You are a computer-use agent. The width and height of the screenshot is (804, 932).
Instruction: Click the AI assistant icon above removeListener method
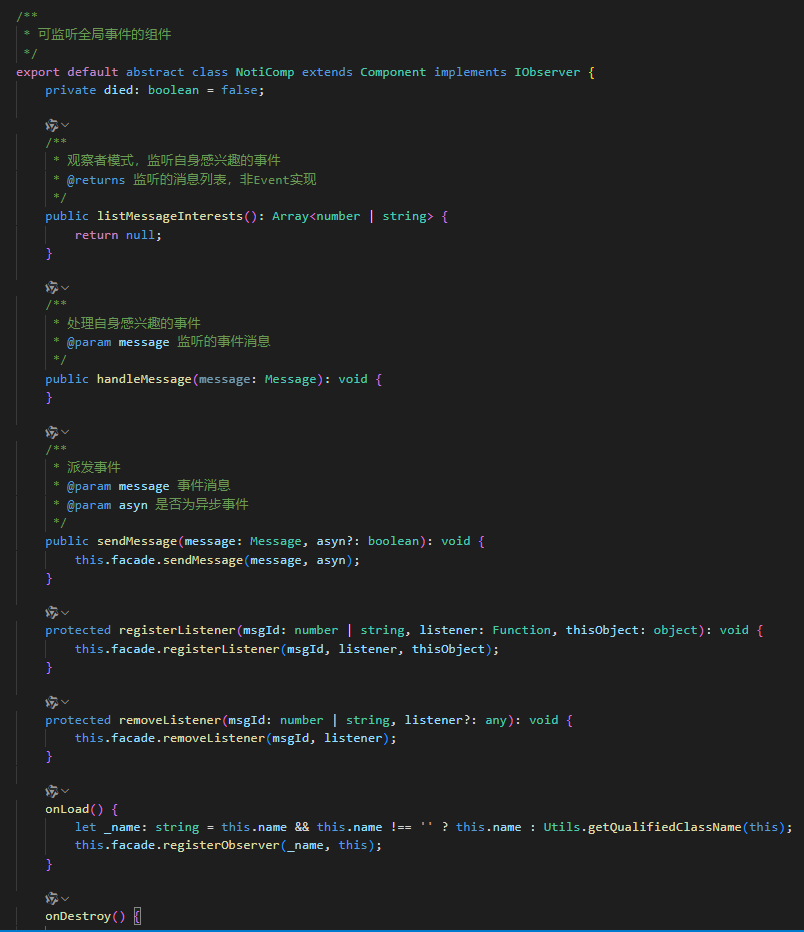[52, 702]
